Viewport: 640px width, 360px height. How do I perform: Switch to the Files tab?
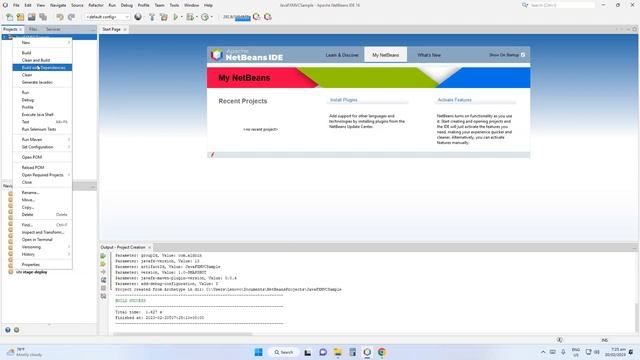33,29
